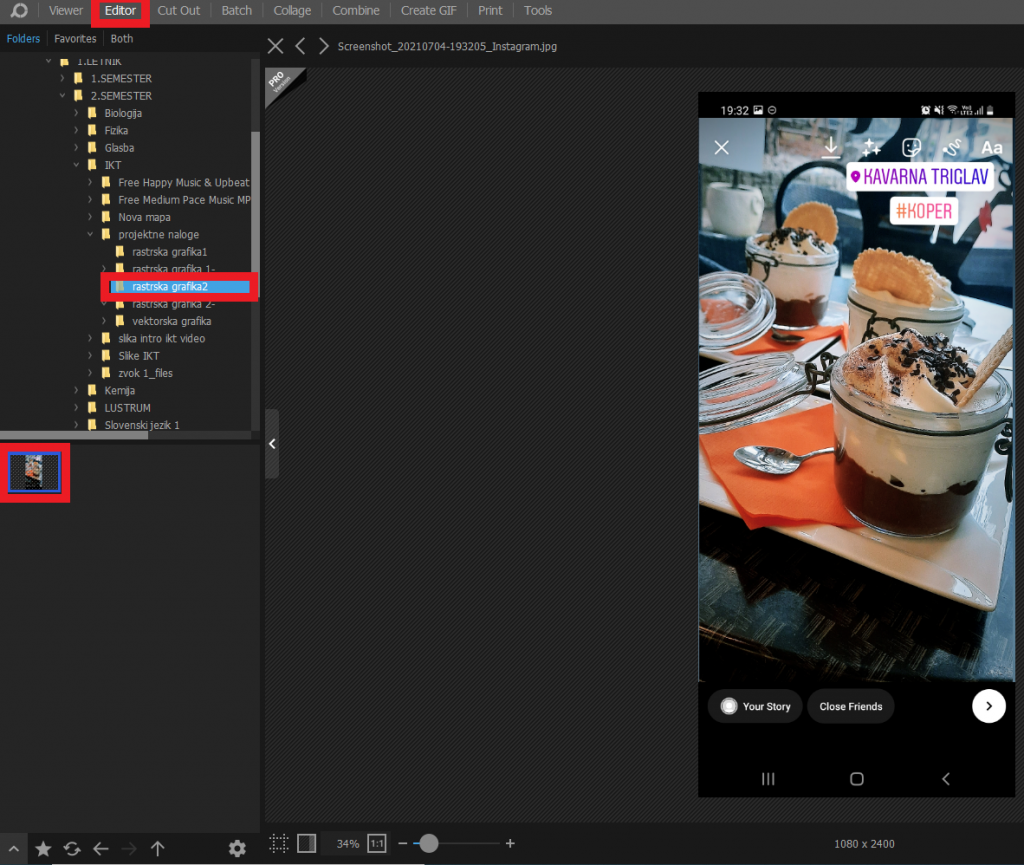Click the folder tree horizontal scrollbar
This screenshot has width=1024, height=865.
tap(74, 435)
